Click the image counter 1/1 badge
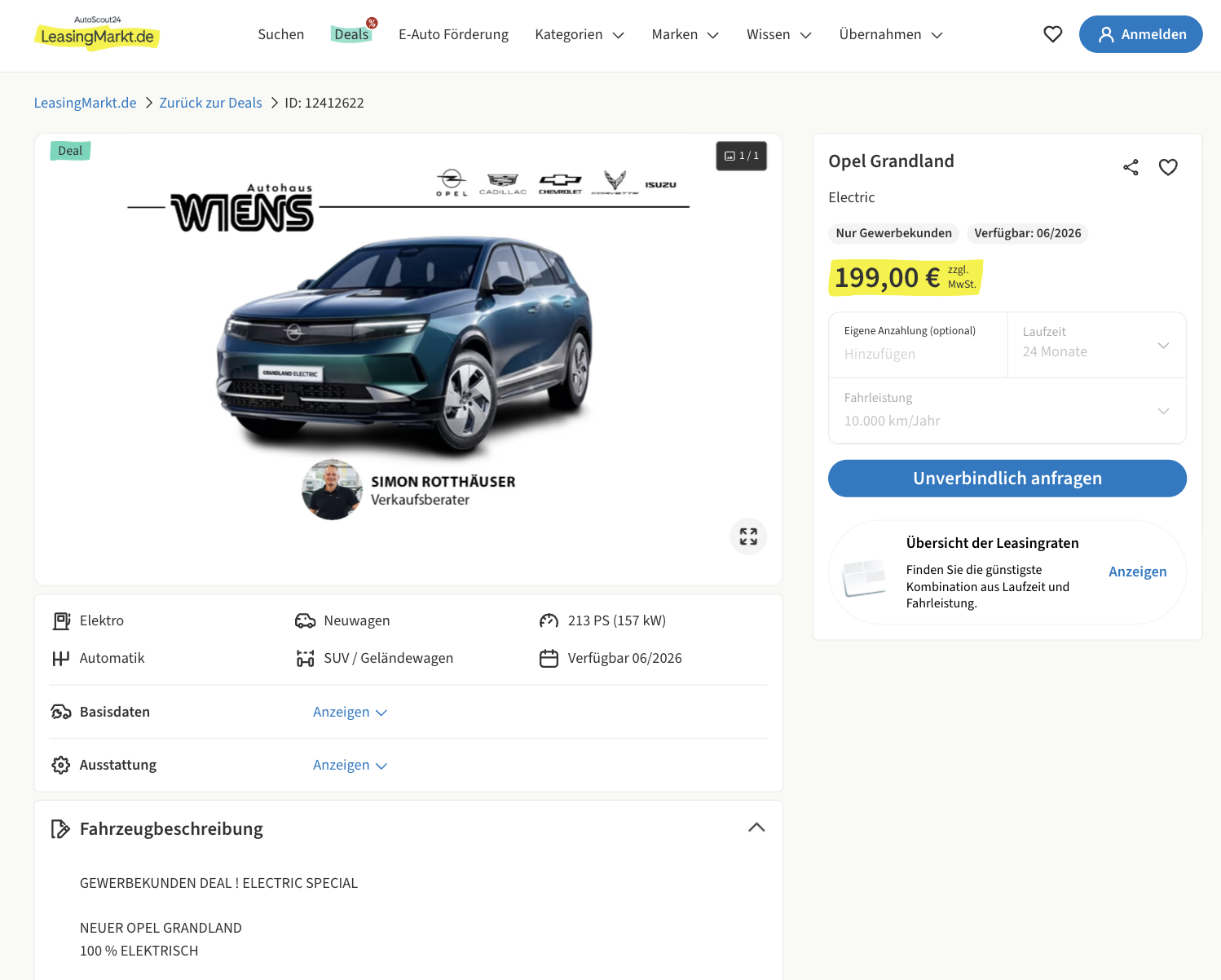The height and width of the screenshot is (980, 1221). [741, 156]
